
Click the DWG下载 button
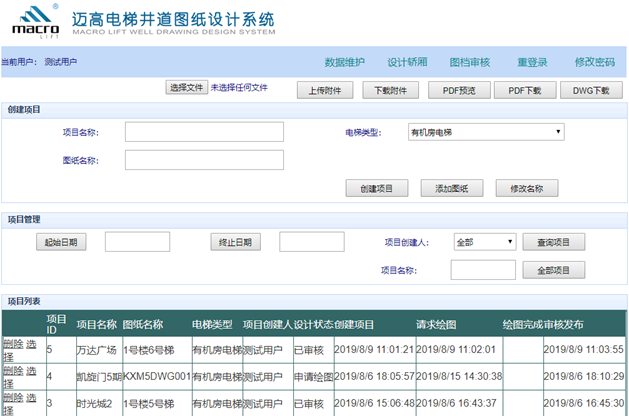[x=590, y=90]
